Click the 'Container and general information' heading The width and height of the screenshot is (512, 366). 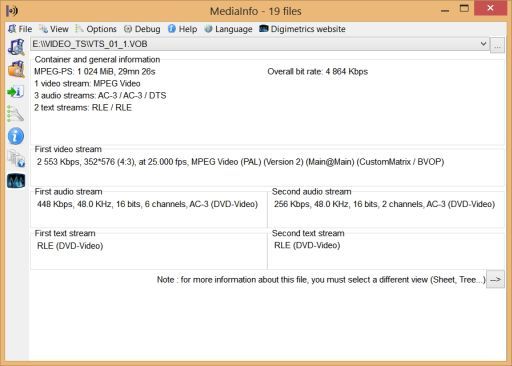97,60
